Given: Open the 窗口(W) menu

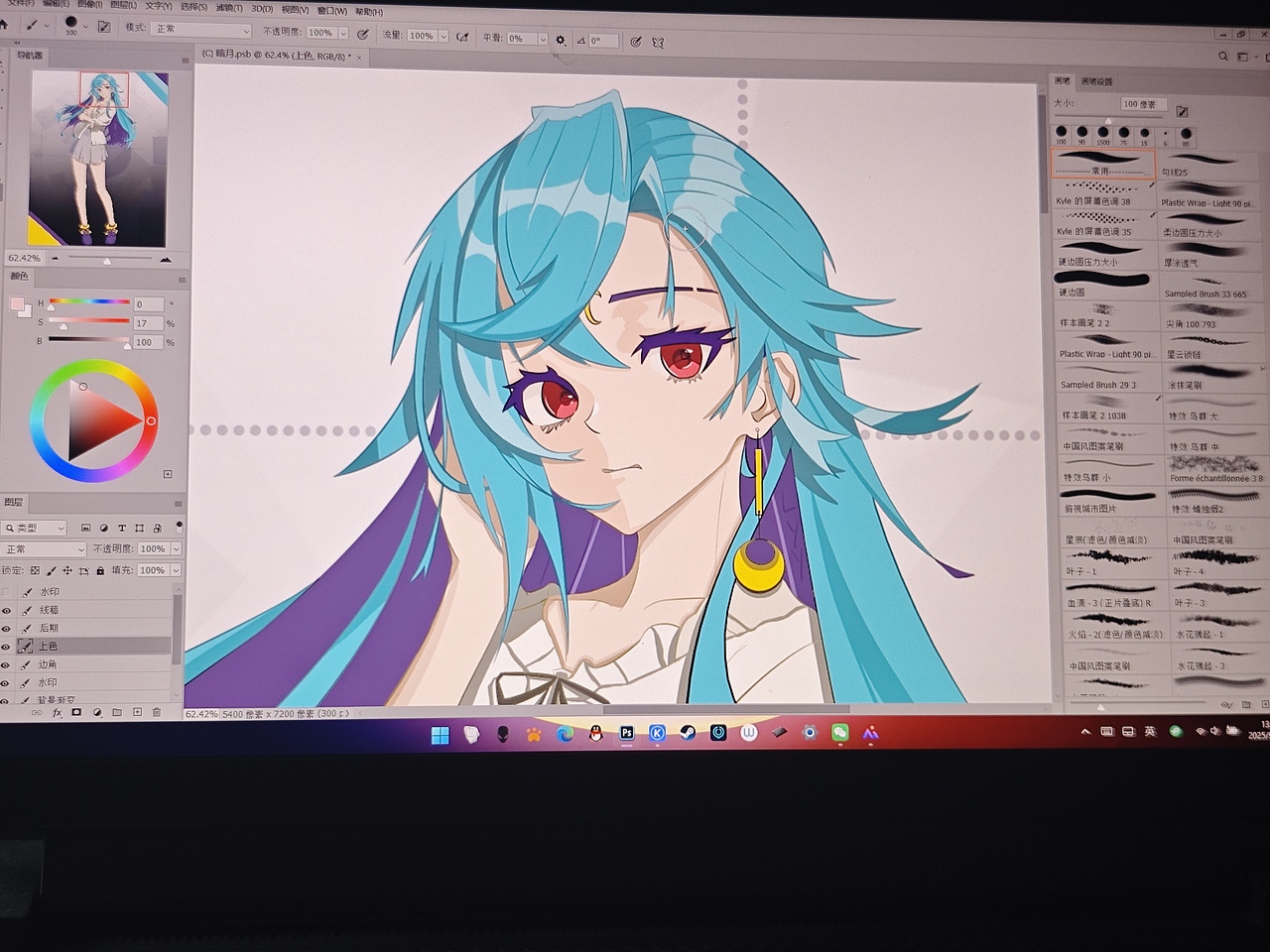Looking at the screenshot, I should click(331, 10).
